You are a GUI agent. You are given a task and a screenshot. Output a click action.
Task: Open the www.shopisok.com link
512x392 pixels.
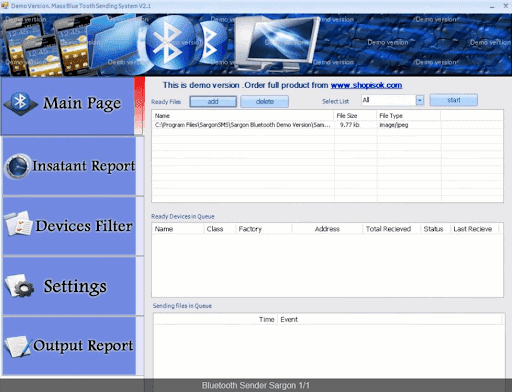tap(366, 85)
